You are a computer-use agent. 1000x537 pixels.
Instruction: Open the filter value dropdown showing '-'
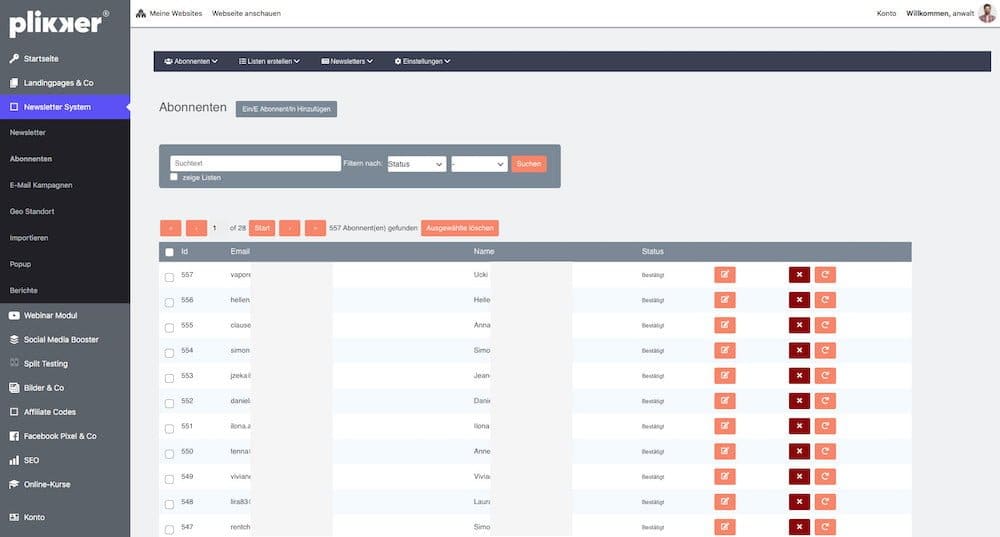pyautogui.click(x=479, y=164)
